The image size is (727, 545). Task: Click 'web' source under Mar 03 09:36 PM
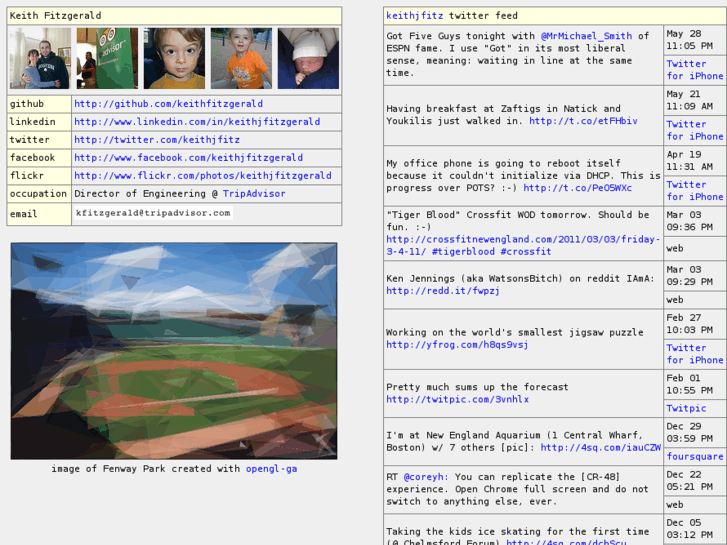coord(675,249)
